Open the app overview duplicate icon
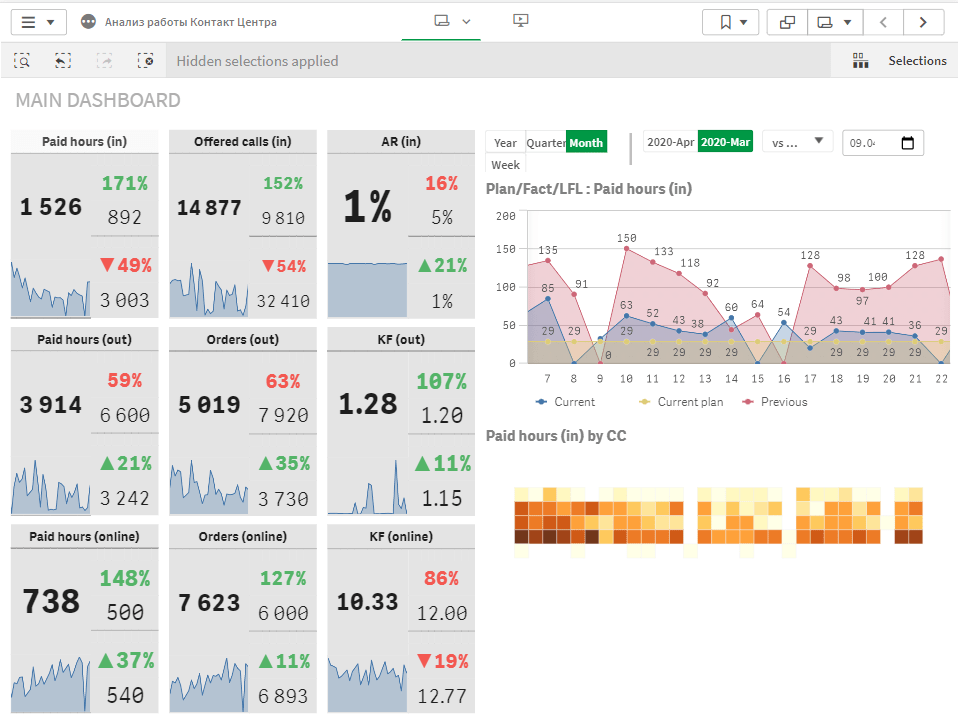The width and height of the screenshot is (958, 720). tap(787, 22)
